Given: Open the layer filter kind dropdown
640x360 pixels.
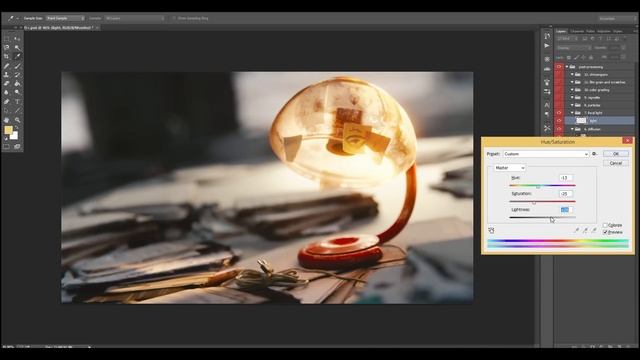Looking at the screenshot, I should [567, 38].
